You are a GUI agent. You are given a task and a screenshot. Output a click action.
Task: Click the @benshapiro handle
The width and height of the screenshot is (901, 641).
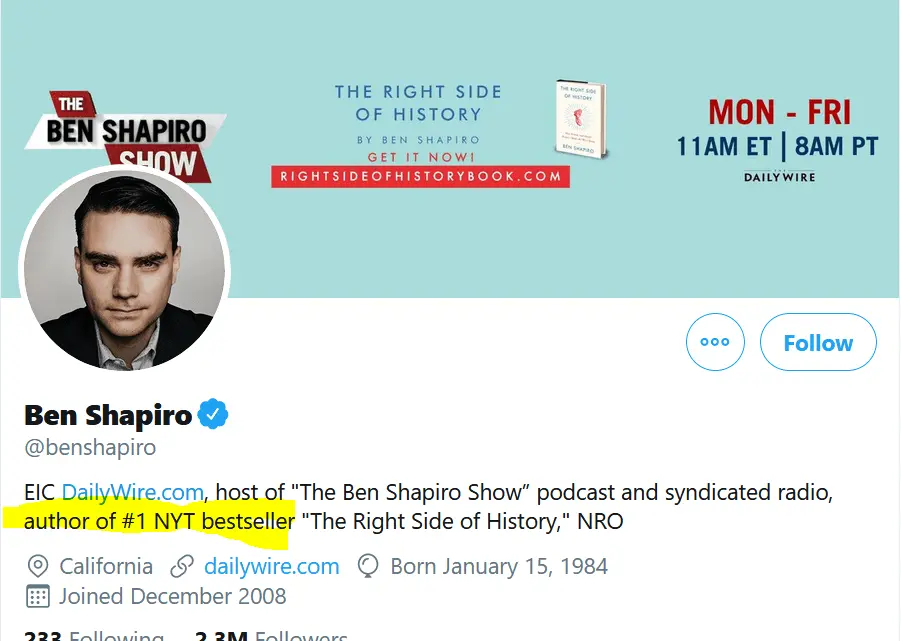90,447
